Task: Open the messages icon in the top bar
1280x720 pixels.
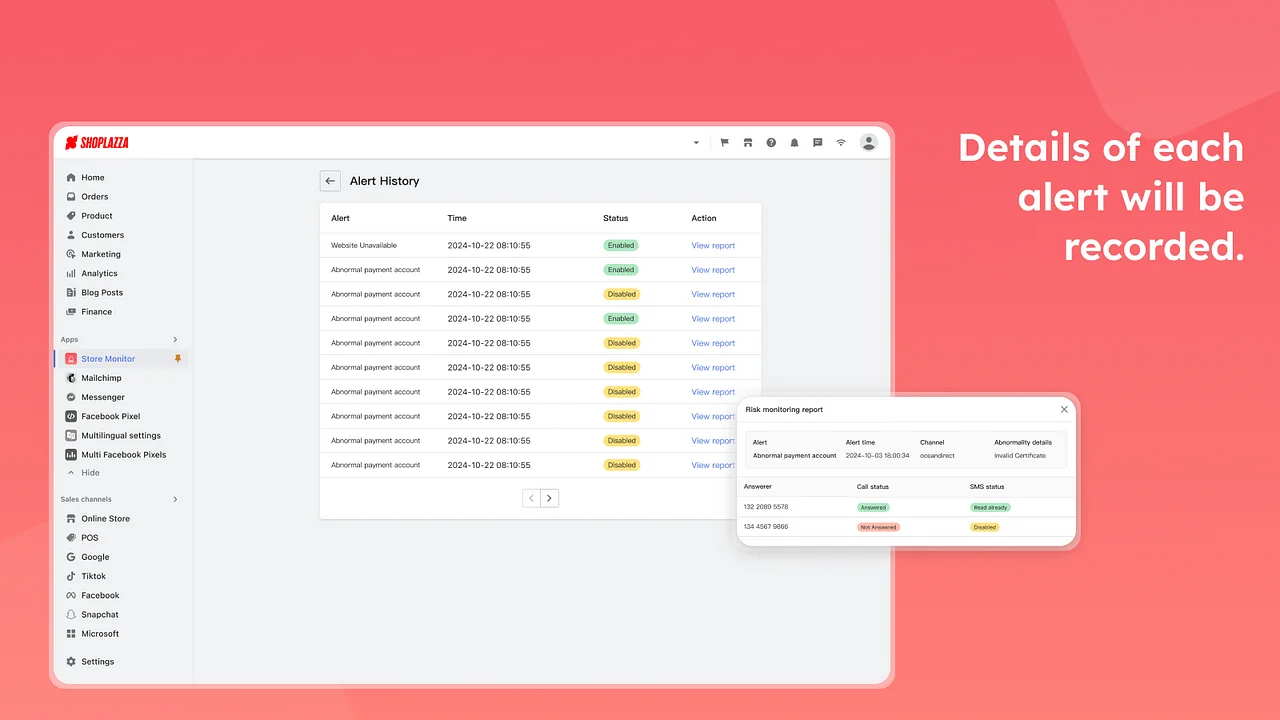Action: point(817,142)
